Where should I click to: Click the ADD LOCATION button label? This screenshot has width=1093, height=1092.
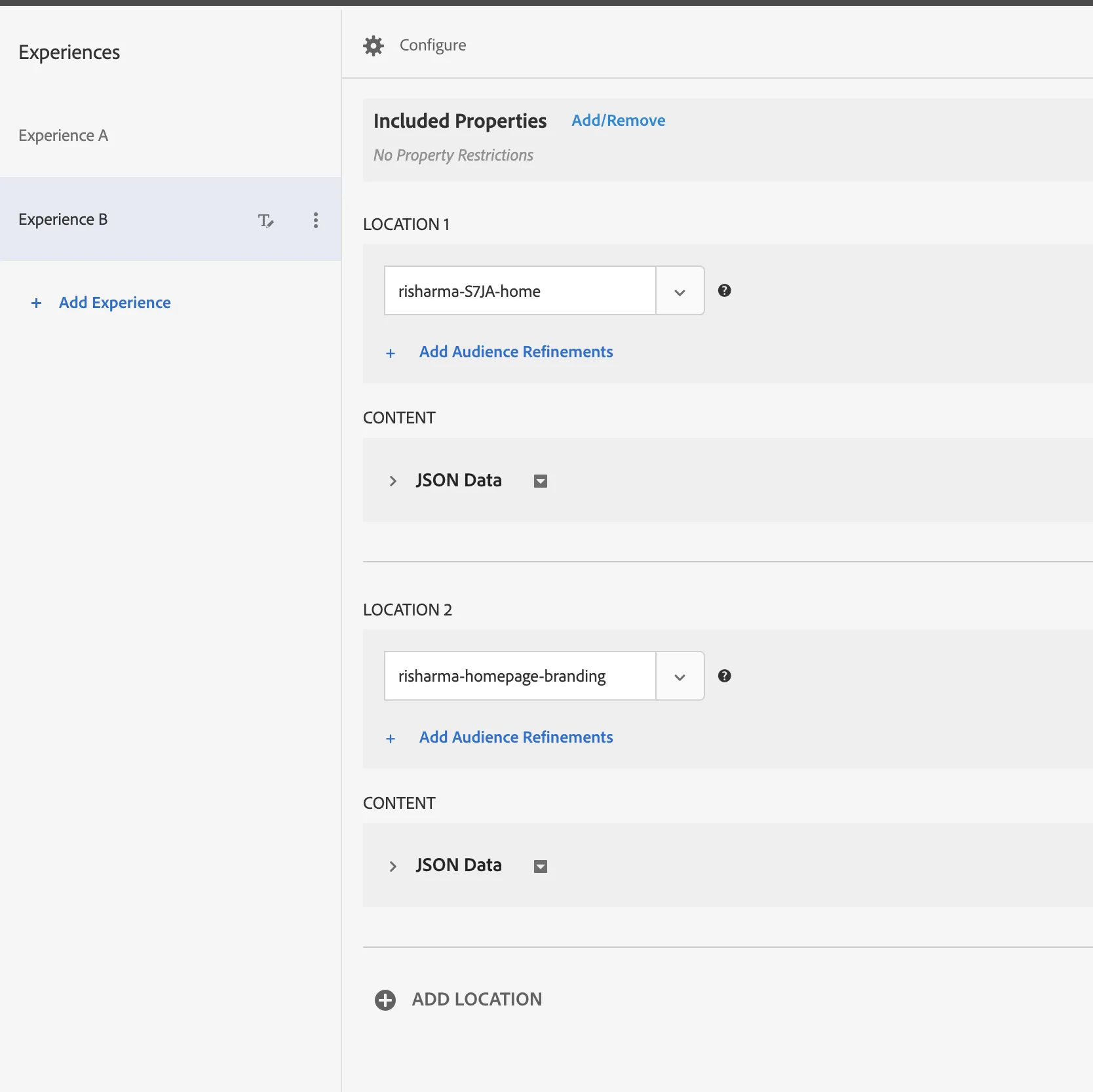click(x=476, y=1000)
